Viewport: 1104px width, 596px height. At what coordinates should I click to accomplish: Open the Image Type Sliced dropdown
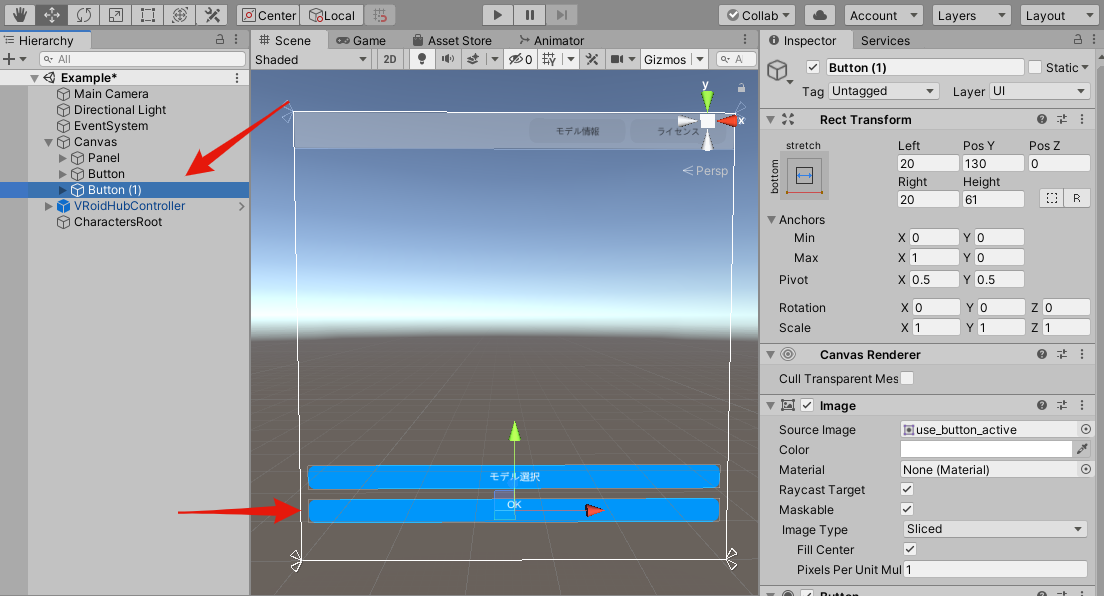(994, 529)
